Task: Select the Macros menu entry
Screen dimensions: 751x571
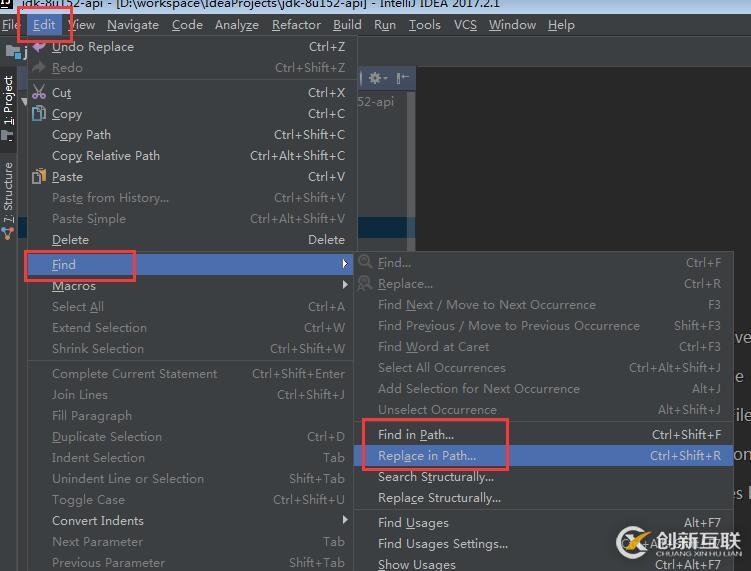Action: click(190, 286)
